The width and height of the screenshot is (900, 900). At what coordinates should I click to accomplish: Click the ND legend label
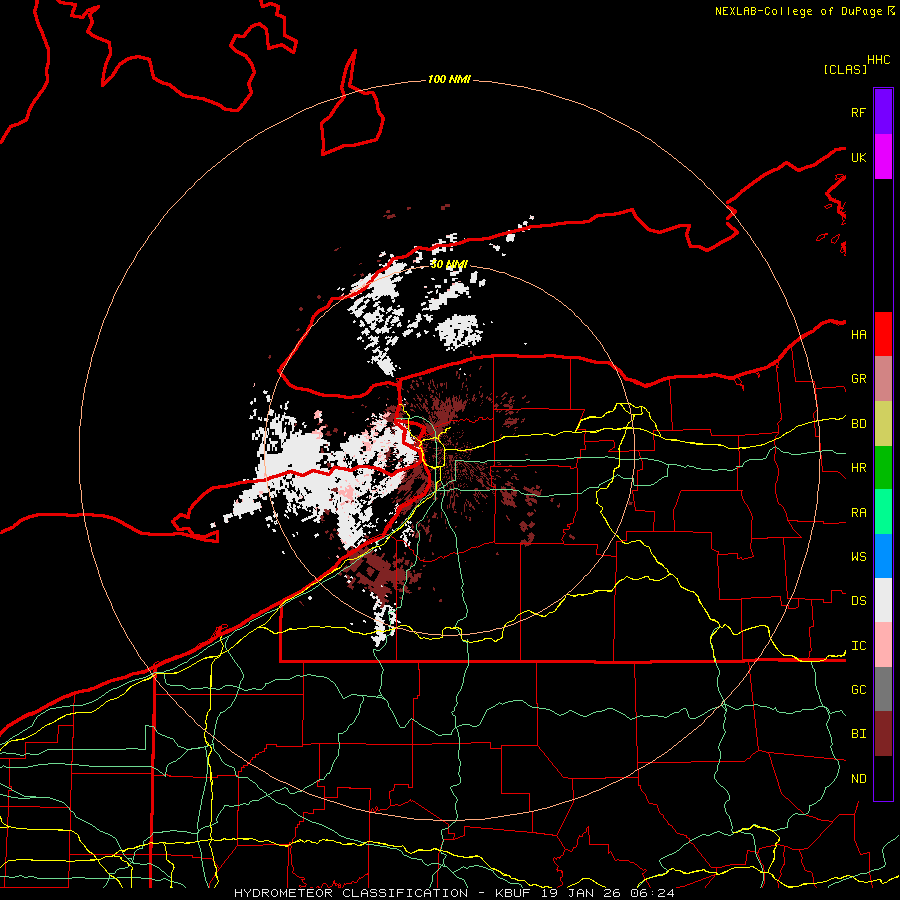858,779
